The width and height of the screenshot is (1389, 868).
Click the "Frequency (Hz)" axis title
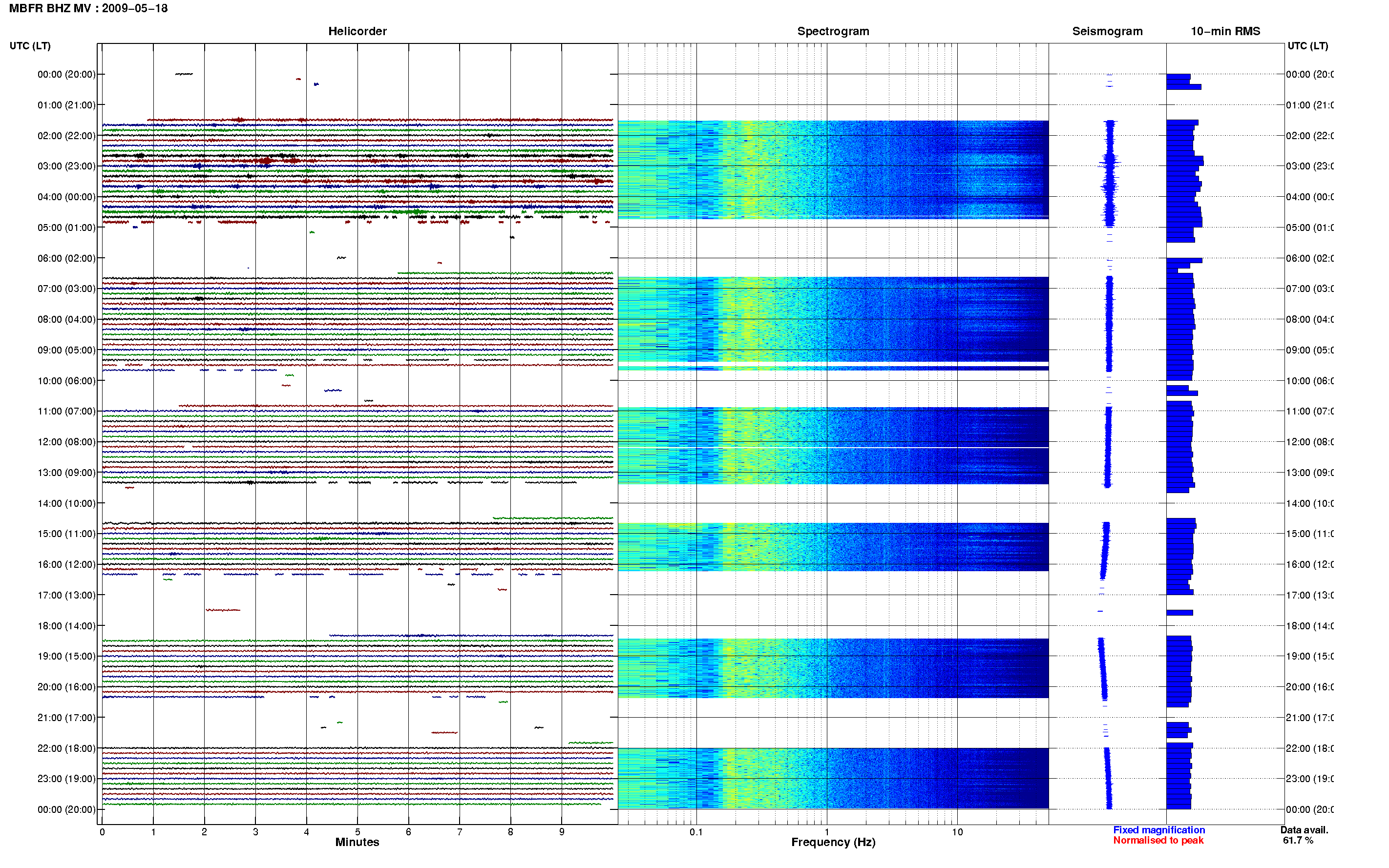[x=833, y=843]
